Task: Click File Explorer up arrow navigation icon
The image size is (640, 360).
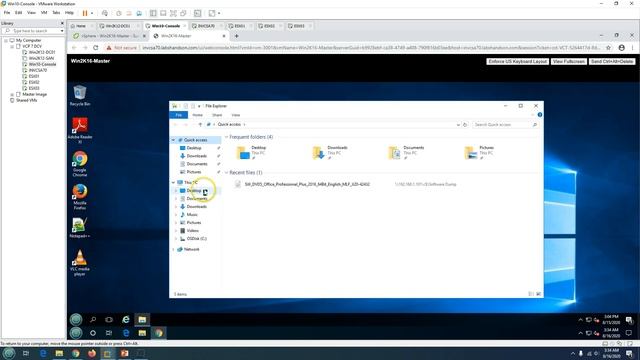Action: click(200, 124)
